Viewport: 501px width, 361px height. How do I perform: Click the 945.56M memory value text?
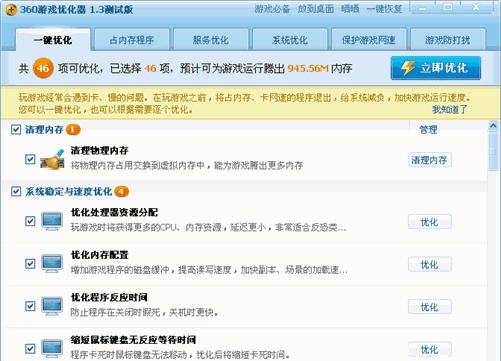(308, 68)
